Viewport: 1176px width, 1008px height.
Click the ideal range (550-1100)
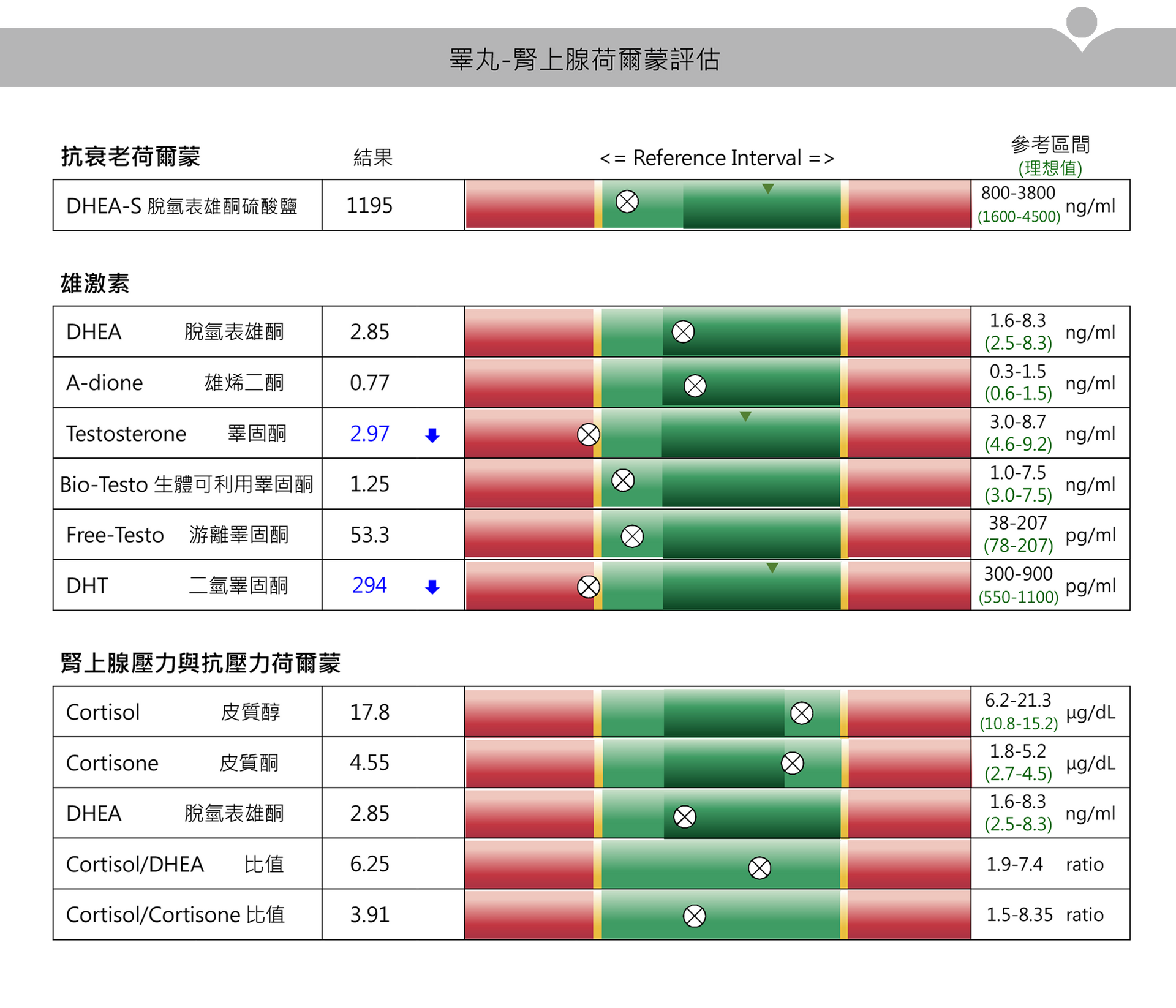tap(1019, 597)
